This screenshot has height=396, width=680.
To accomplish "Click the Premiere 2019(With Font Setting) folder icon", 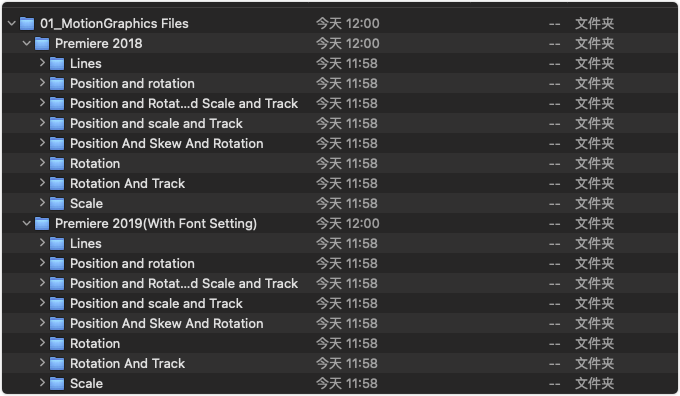I will pos(42,223).
